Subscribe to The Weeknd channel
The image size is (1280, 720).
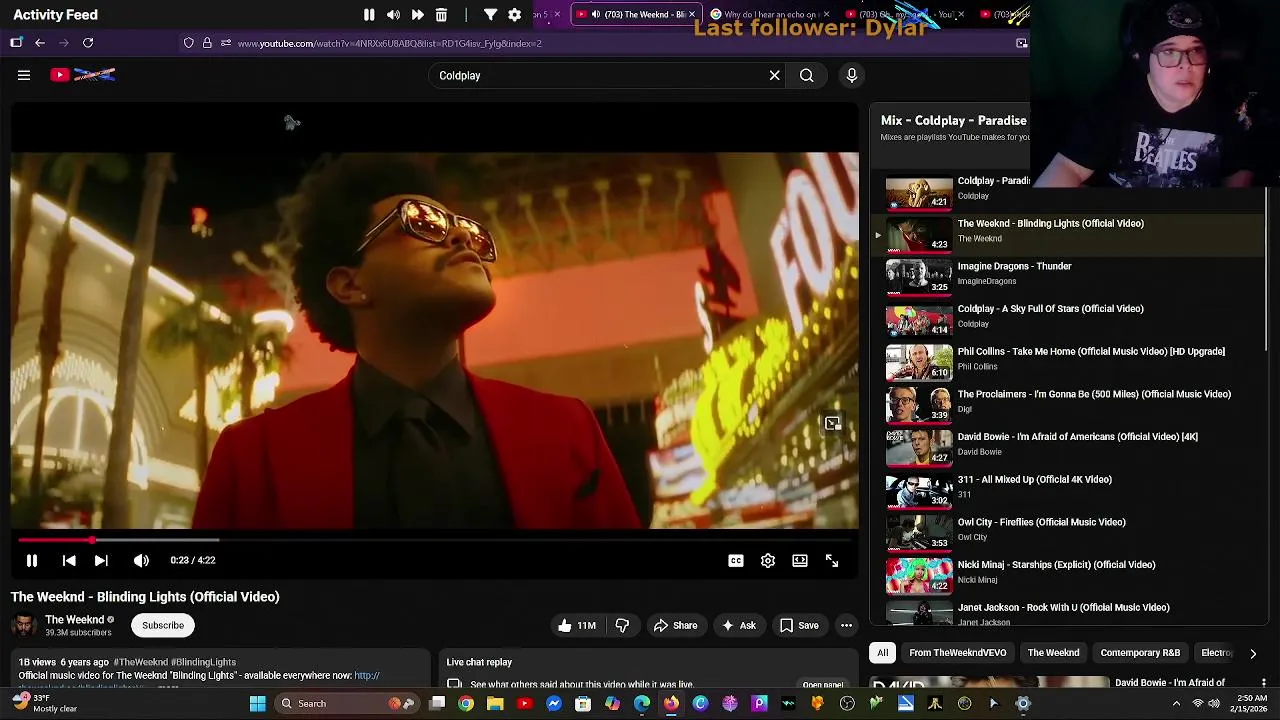point(163,626)
